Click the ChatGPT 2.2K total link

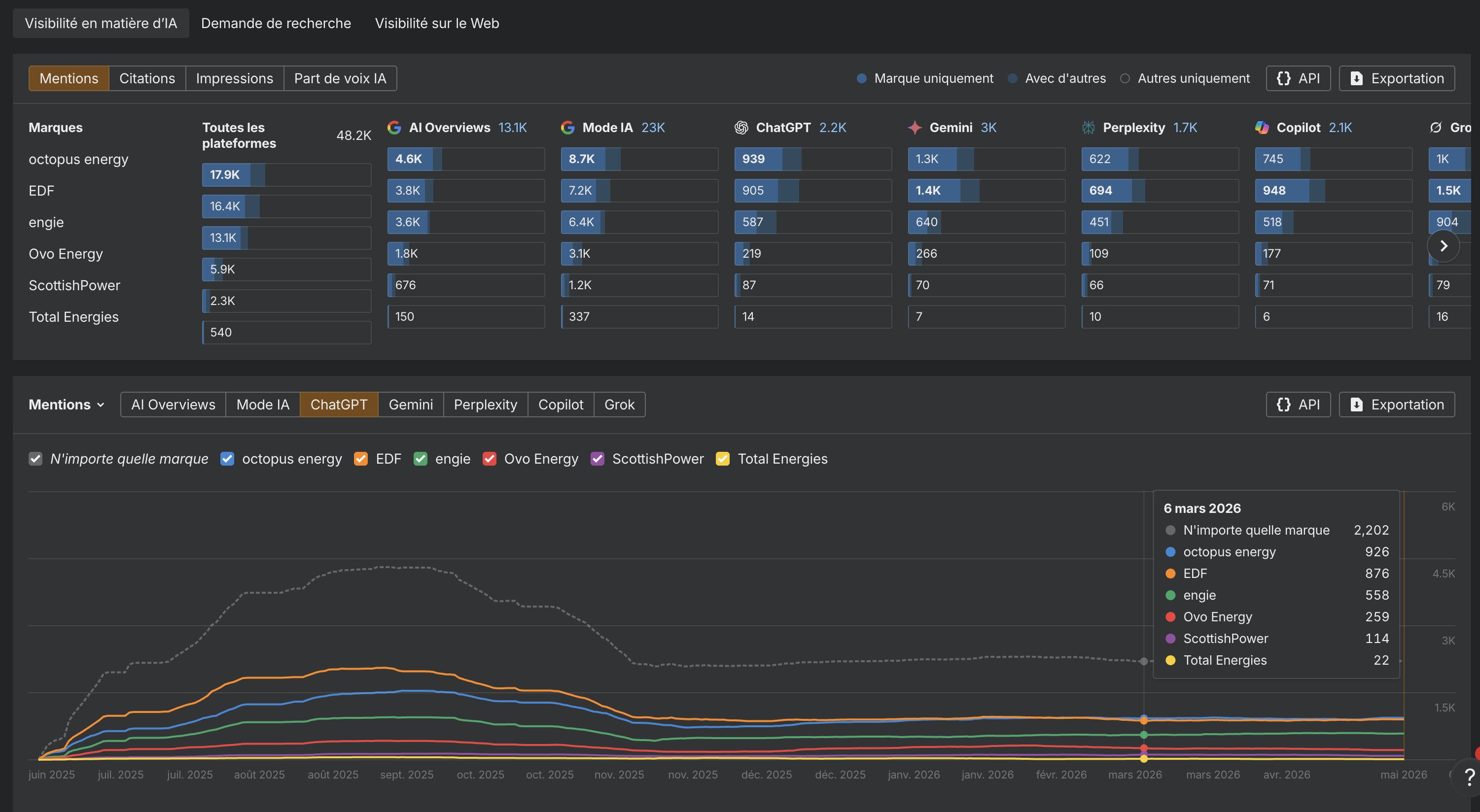pyautogui.click(x=833, y=128)
